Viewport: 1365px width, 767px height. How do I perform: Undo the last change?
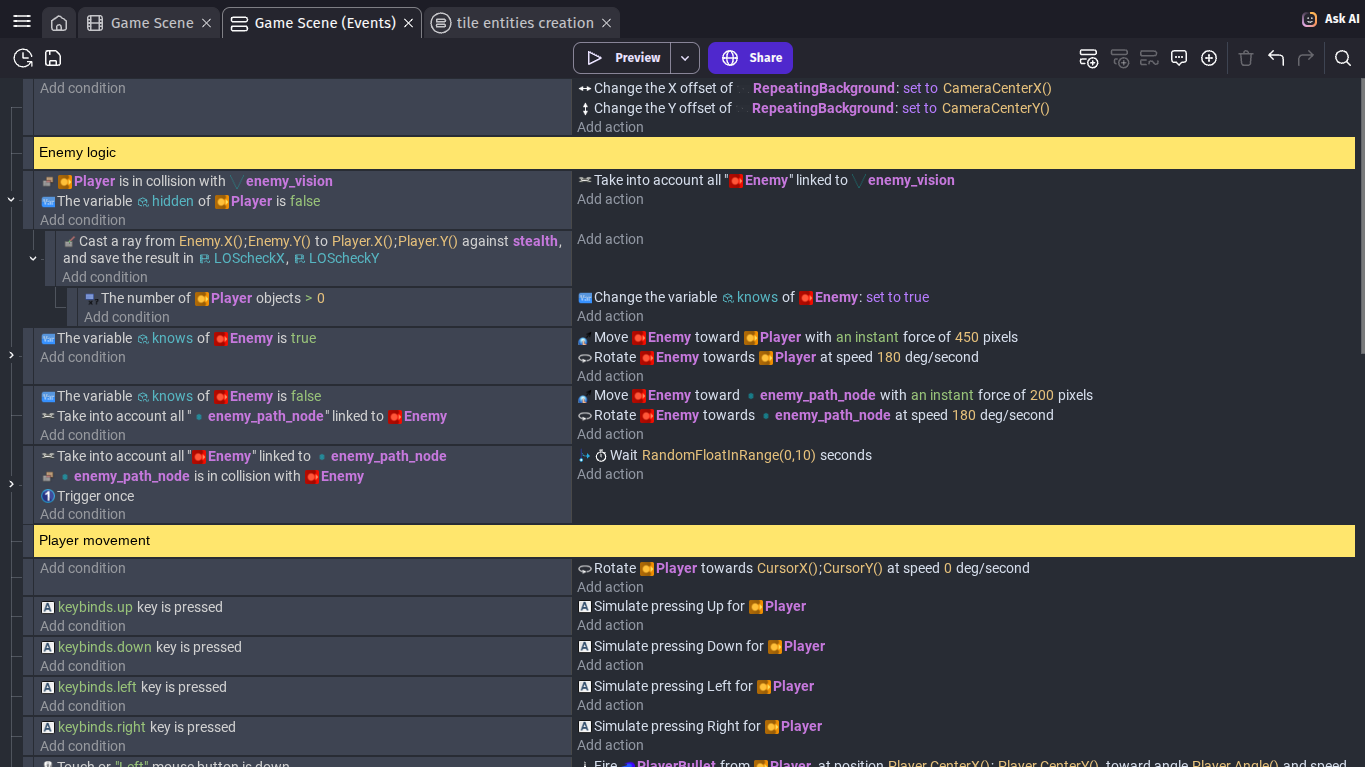tap(1276, 58)
